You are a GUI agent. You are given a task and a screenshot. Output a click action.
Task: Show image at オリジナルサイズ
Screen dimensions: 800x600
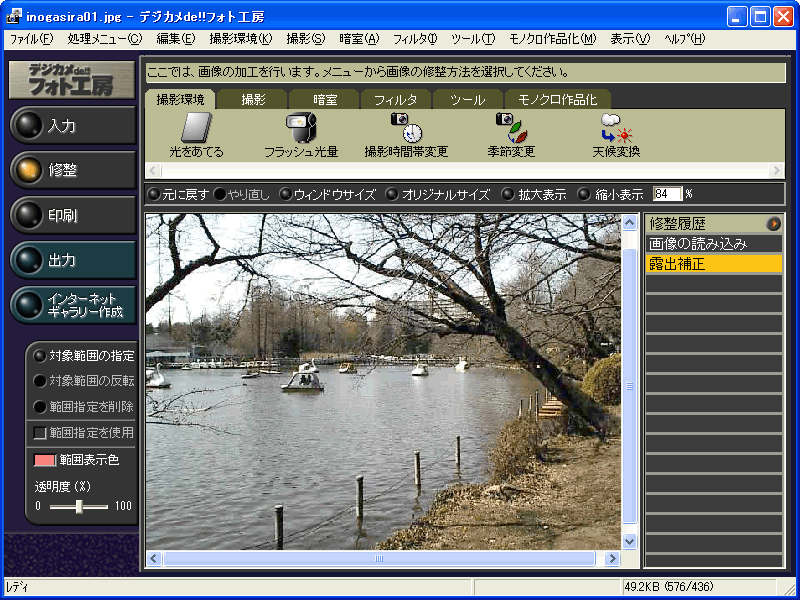pos(438,194)
